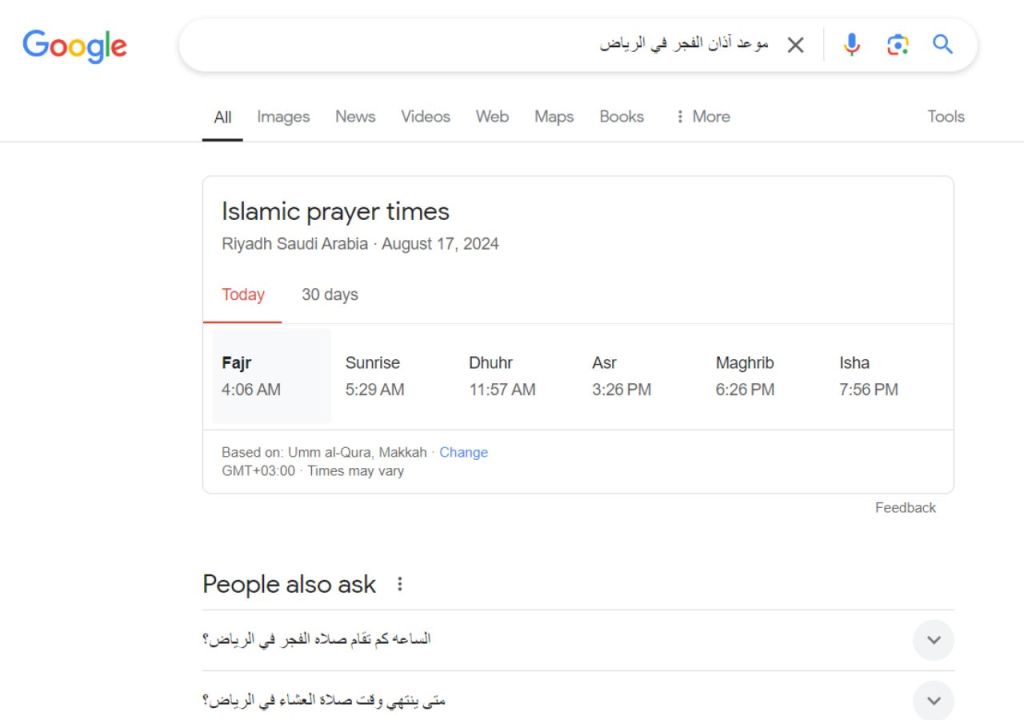Select the Fajr 4:06 AM cell
This screenshot has width=1024, height=720.
point(272,376)
